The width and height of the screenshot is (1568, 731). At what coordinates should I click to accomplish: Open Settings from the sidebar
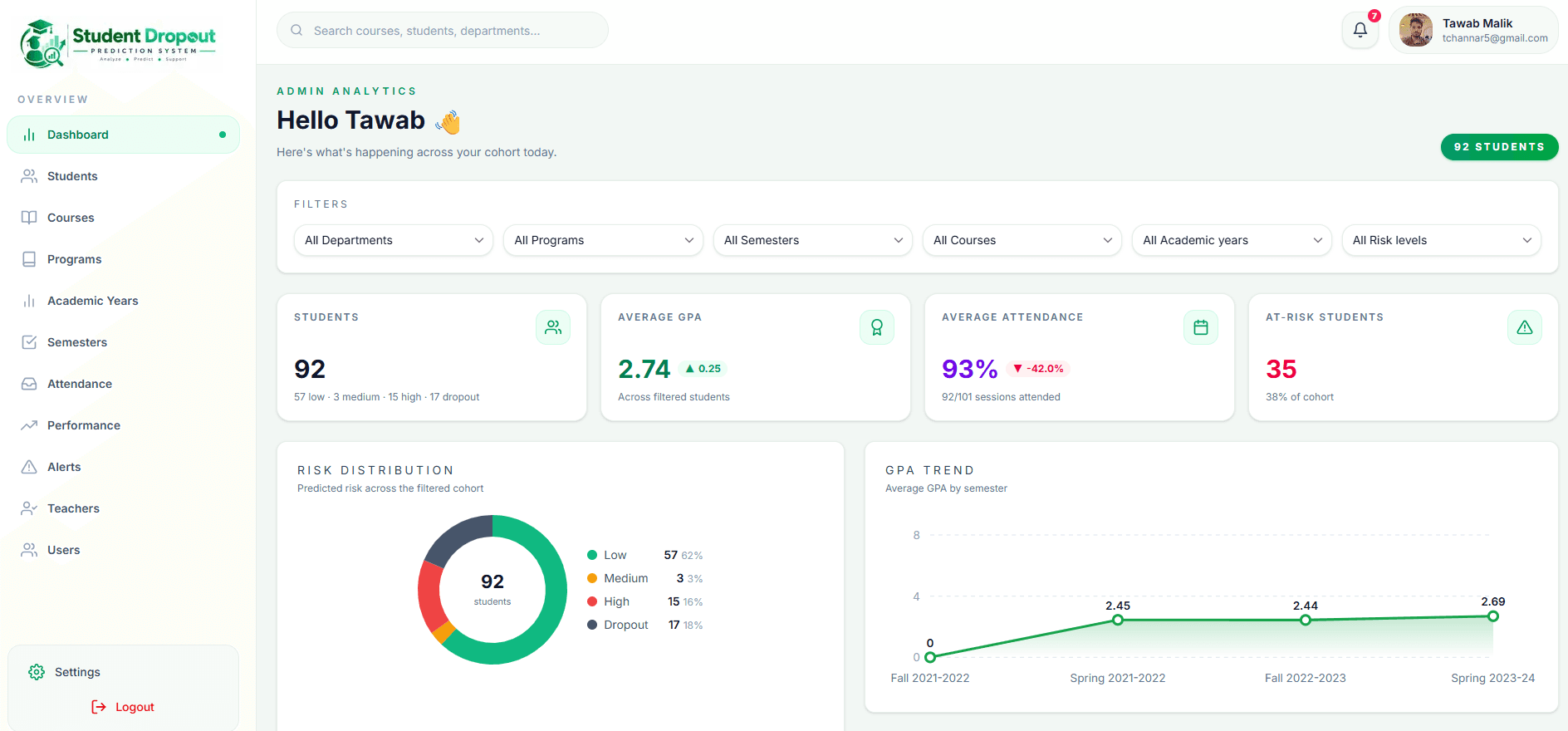(123, 672)
